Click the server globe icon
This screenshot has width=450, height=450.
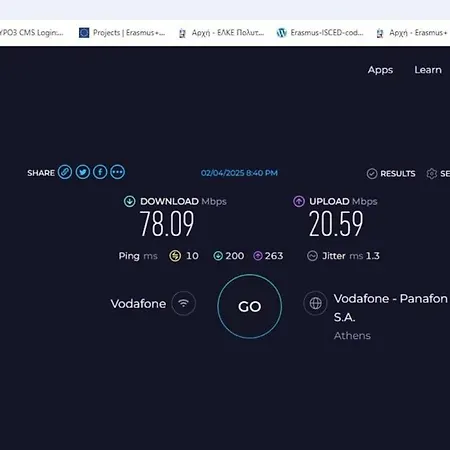coord(315,303)
